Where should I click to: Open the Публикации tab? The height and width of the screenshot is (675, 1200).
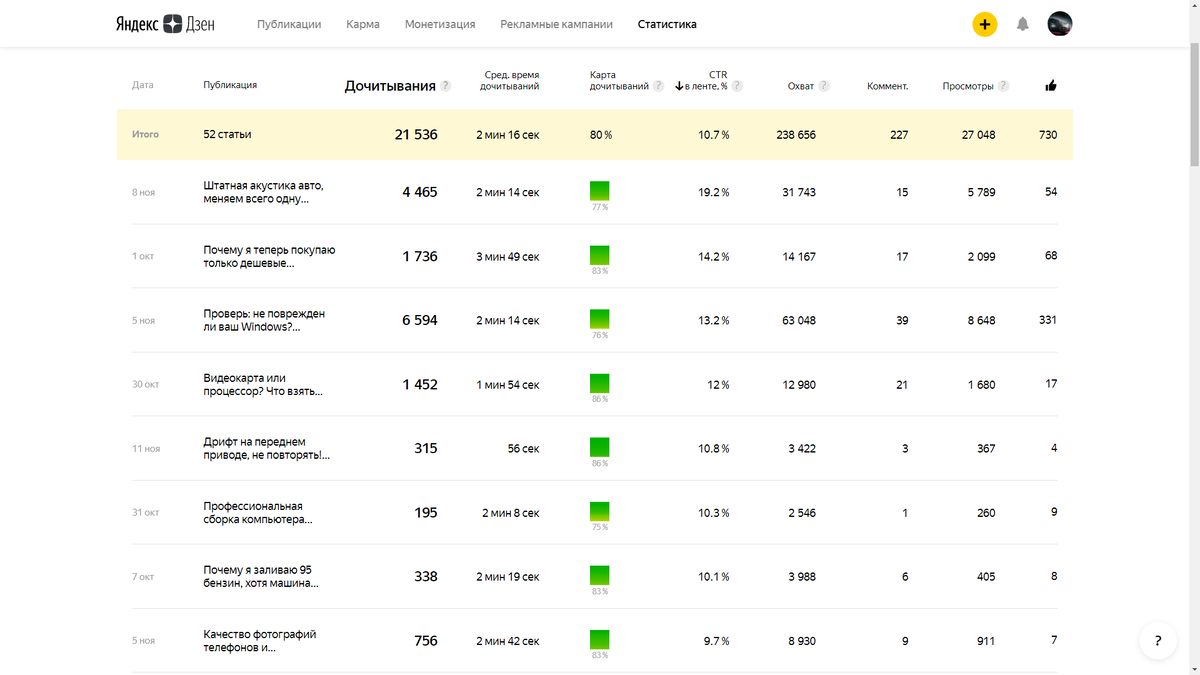289,24
